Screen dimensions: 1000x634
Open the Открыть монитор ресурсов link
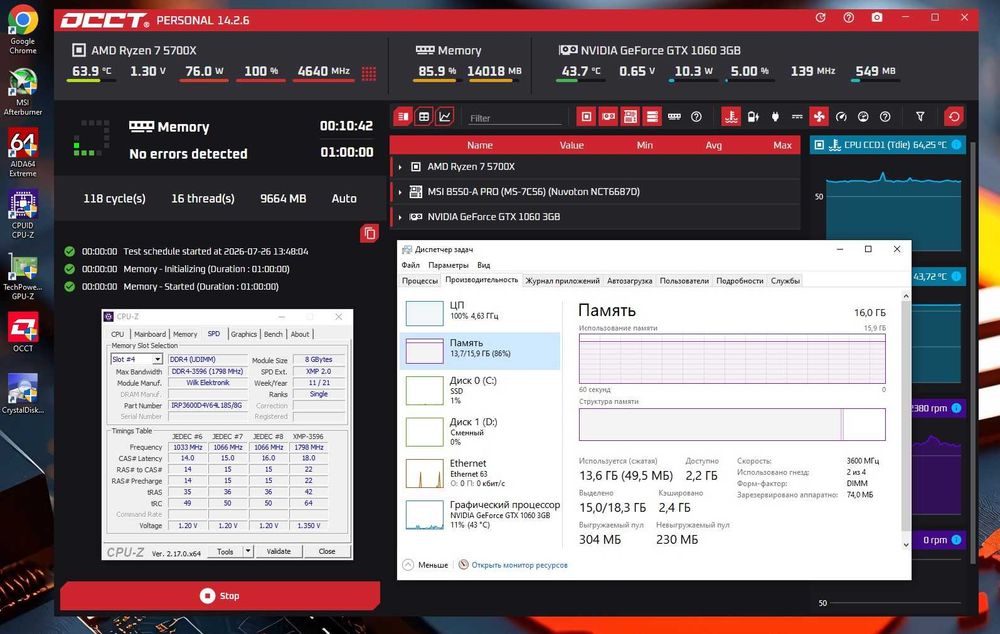tap(519, 565)
